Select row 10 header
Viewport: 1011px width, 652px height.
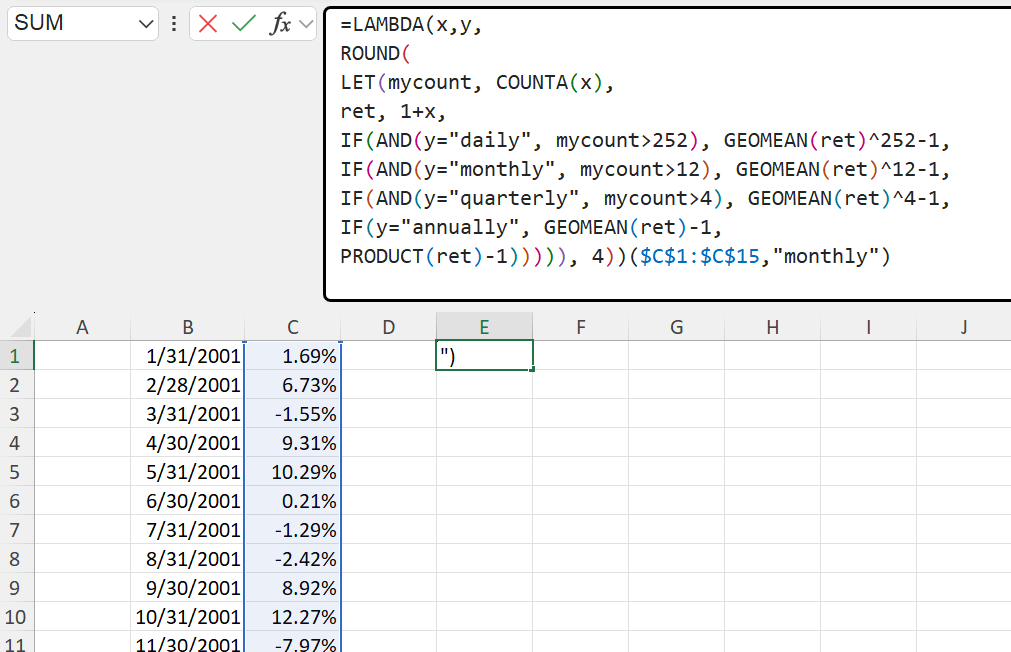click(17, 617)
